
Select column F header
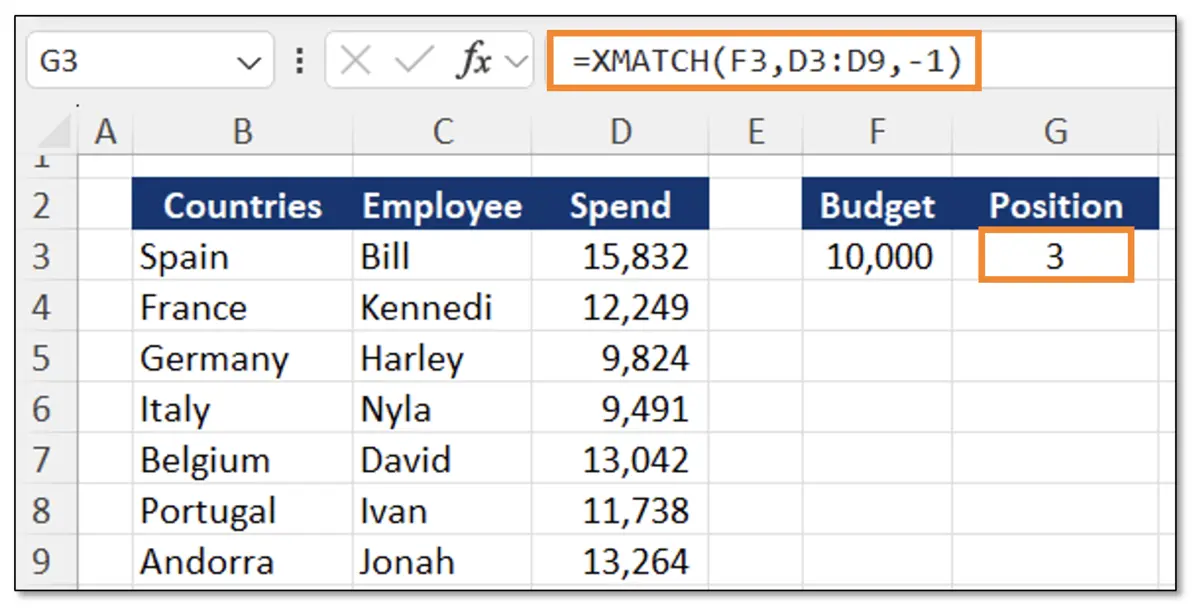[877, 131]
